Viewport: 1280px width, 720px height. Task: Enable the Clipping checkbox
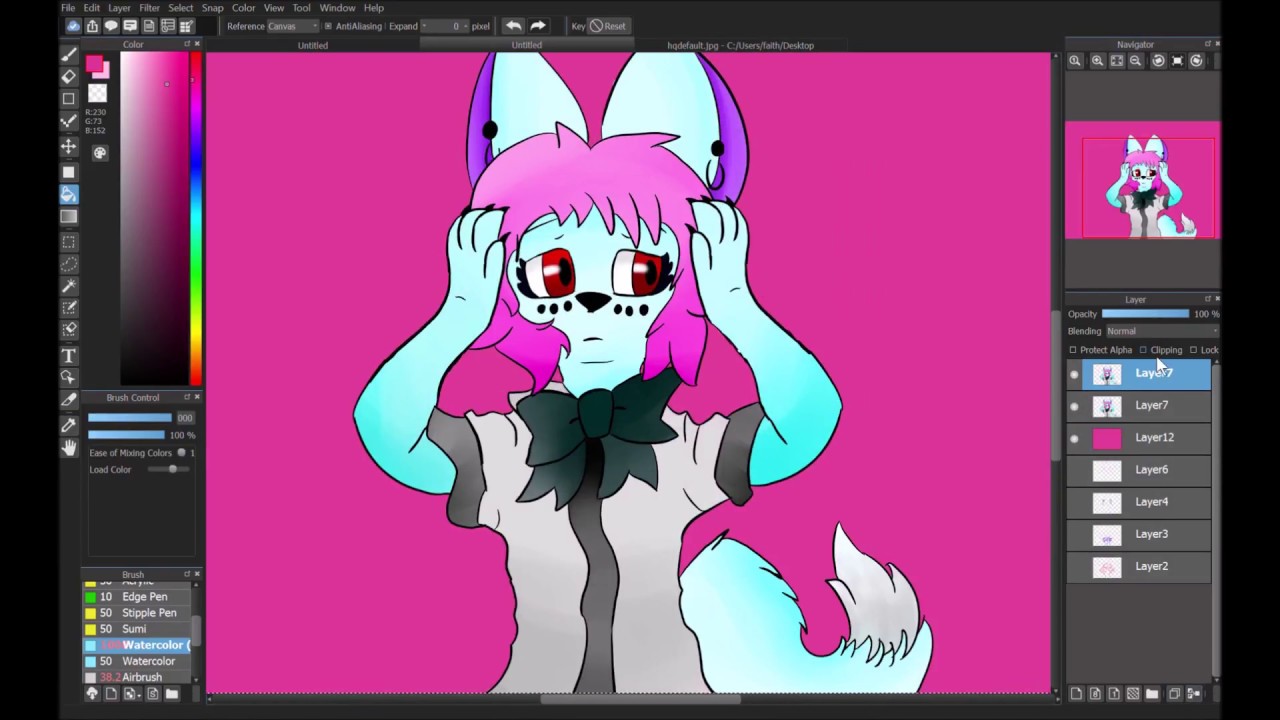tap(1143, 350)
